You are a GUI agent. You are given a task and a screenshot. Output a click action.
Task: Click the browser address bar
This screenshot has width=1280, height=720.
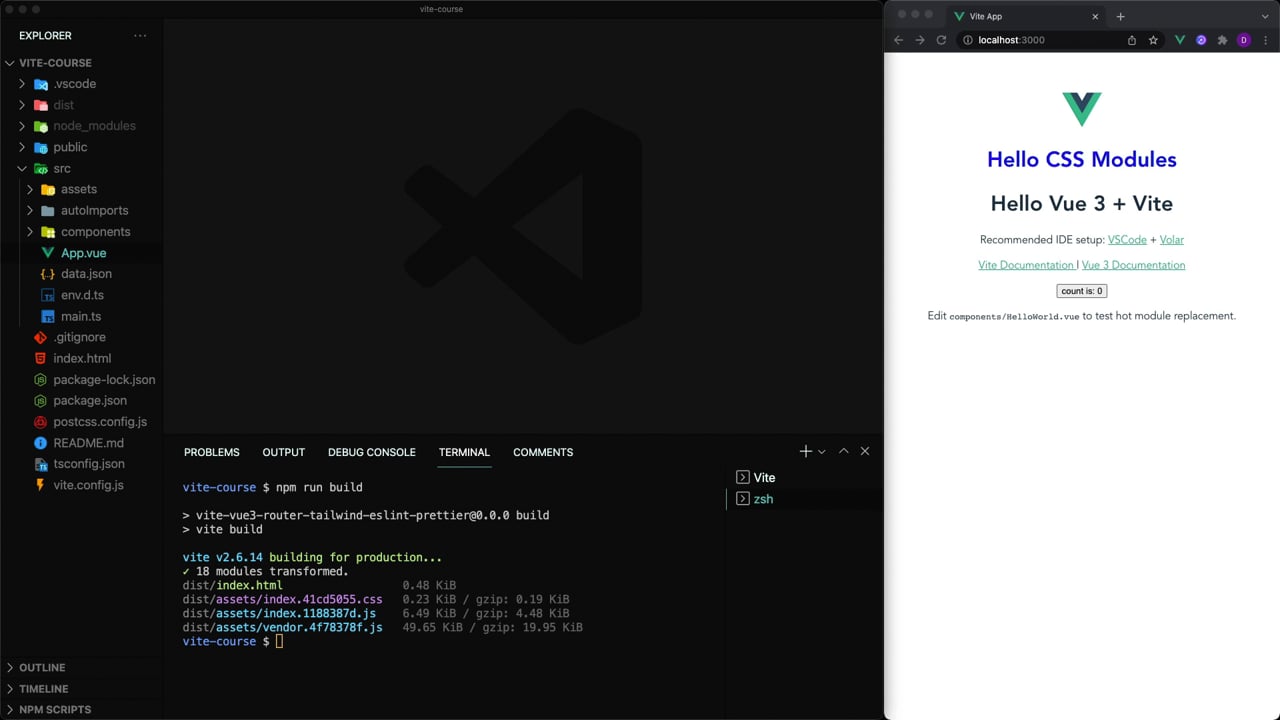click(1040, 40)
